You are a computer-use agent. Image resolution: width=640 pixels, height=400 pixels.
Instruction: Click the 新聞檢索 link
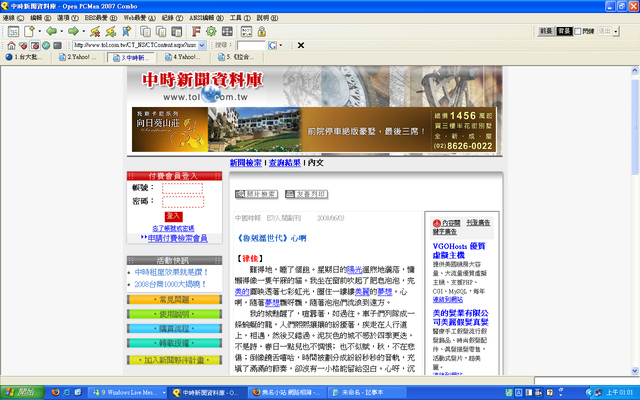coord(245,162)
